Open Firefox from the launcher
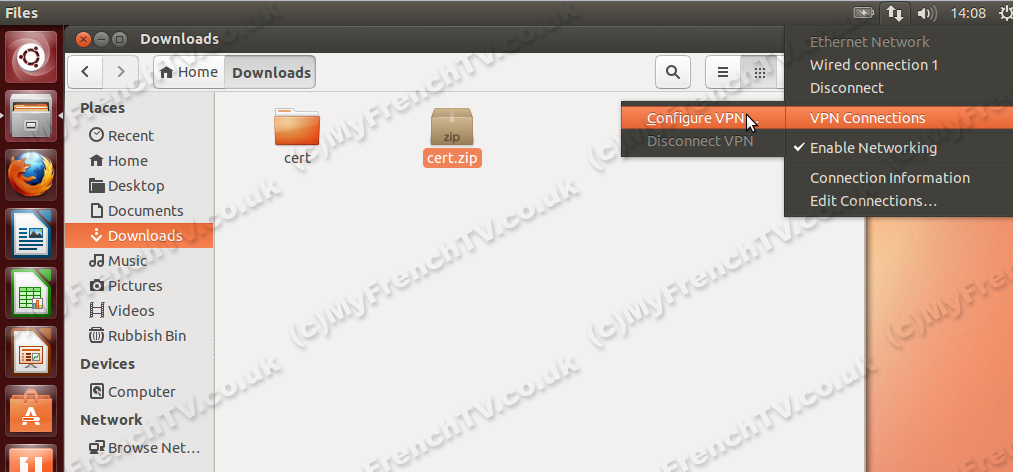The image size is (1013, 472). click(x=31, y=175)
